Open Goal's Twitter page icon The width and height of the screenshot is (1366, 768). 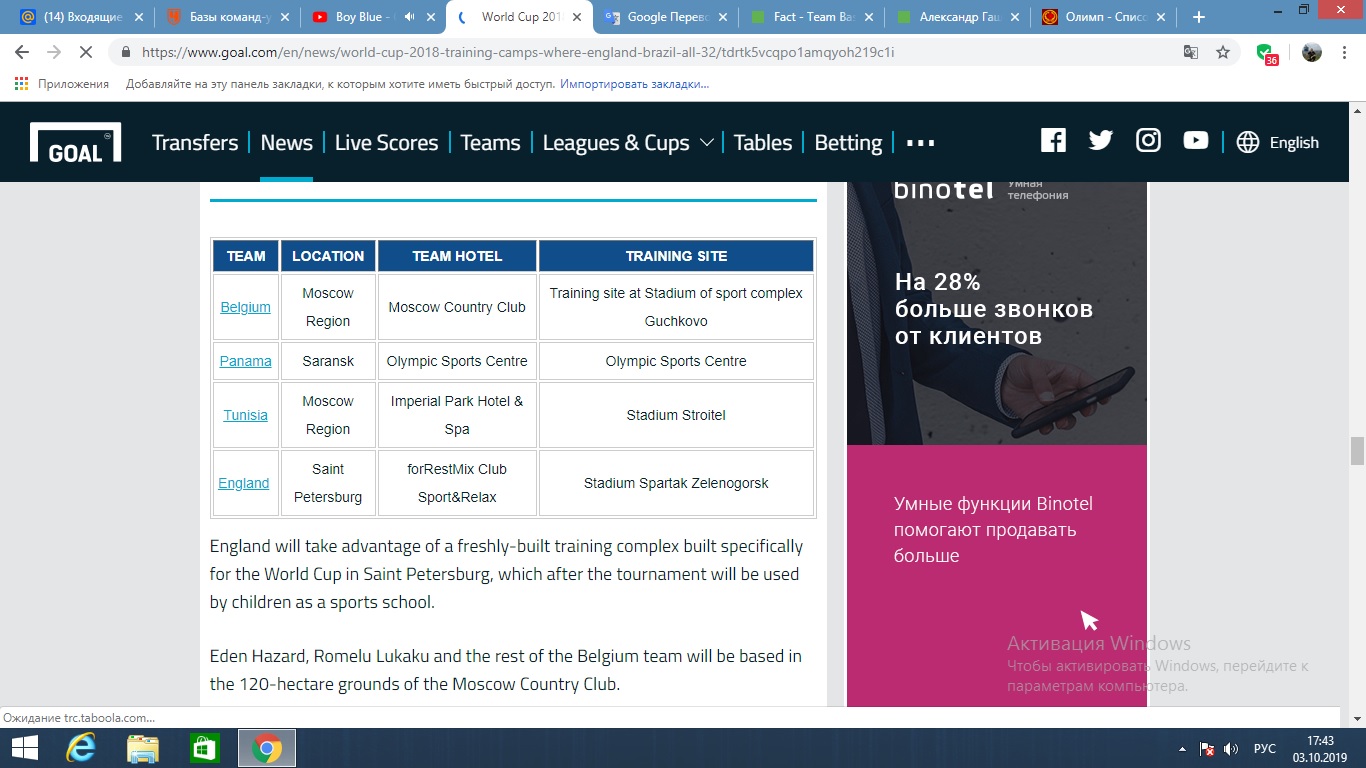(1101, 141)
